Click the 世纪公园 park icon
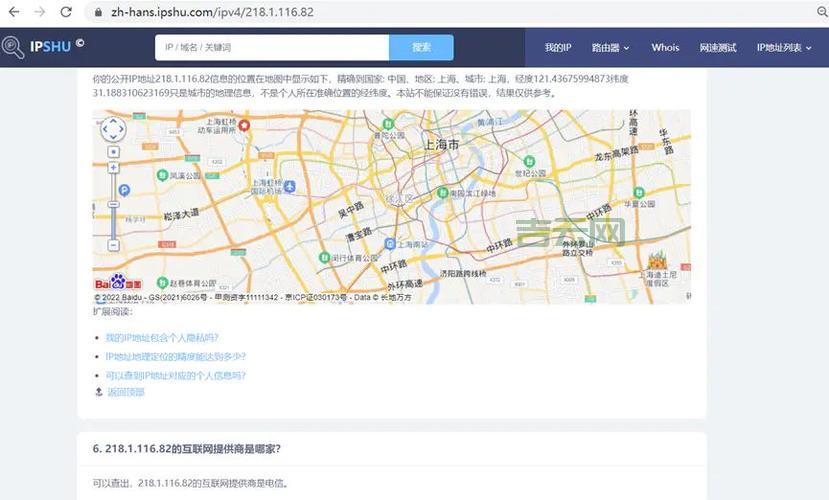The height and width of the screenshot is (500, 829). click(x=529, y=161)
